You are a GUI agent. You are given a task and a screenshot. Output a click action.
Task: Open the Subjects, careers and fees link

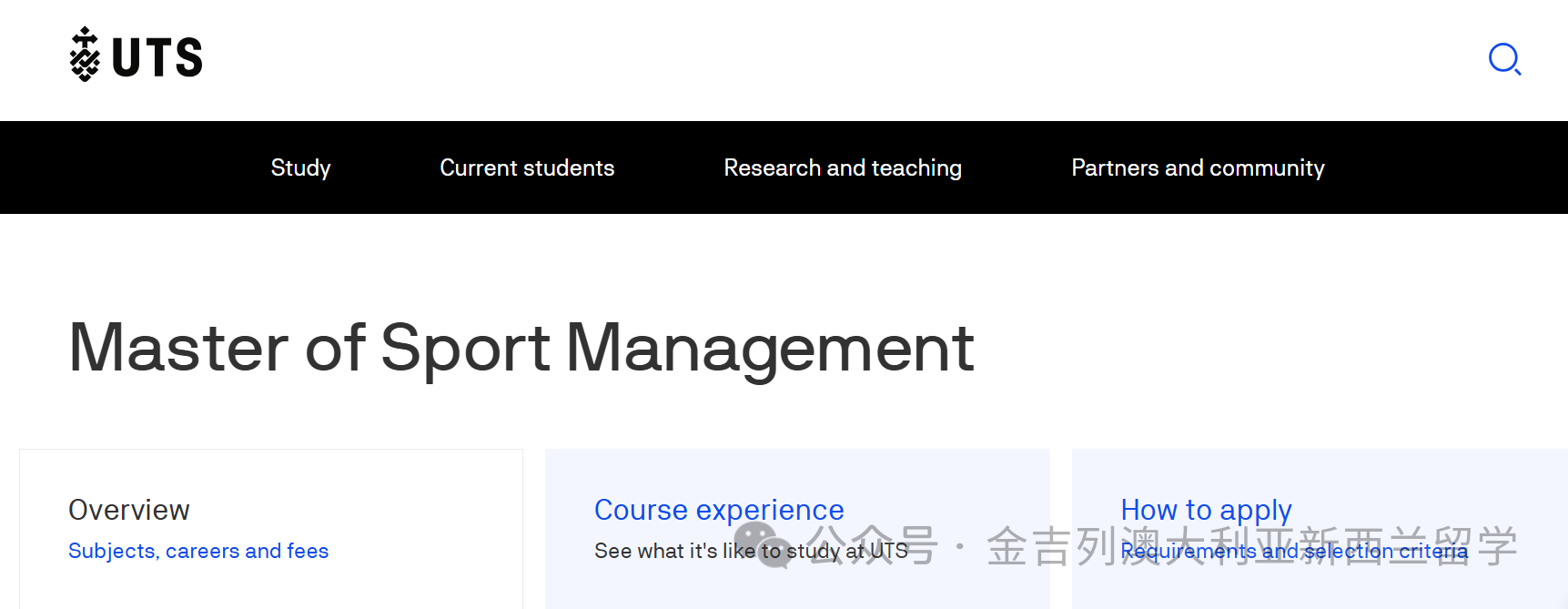click(198, 551)
